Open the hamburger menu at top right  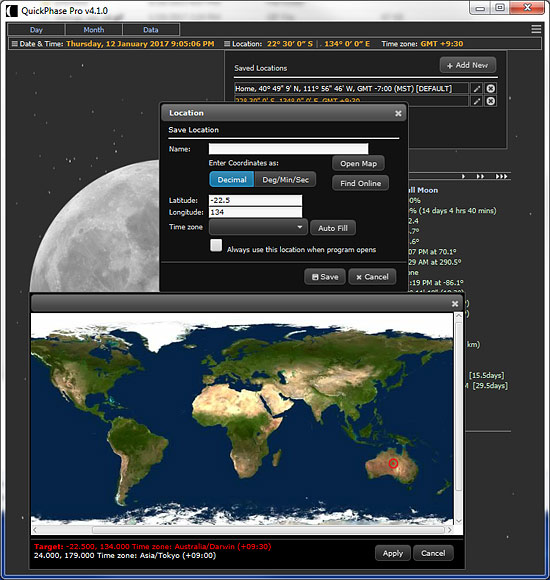tap(536, 29)
